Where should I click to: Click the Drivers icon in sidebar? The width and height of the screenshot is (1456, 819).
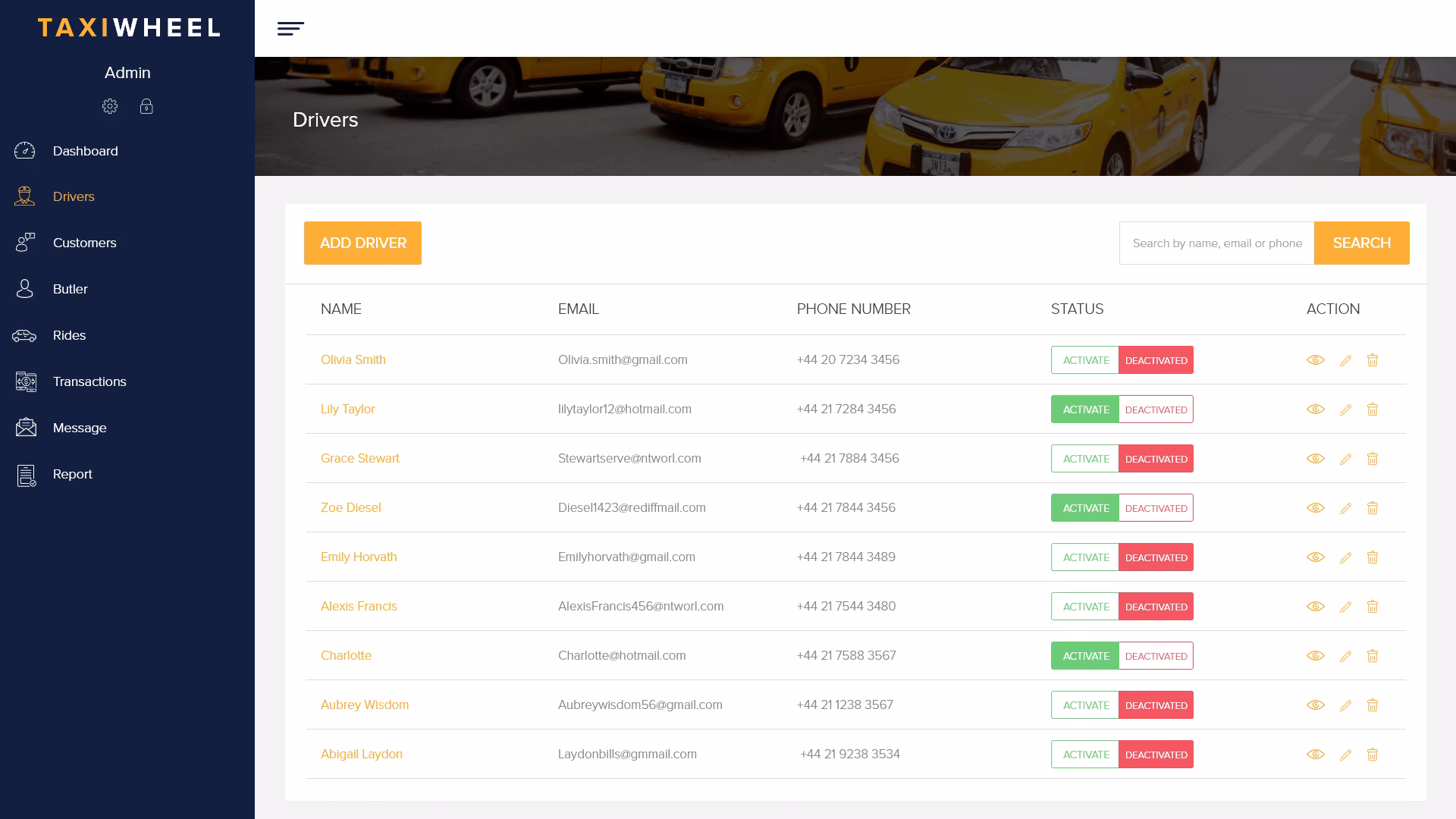25,196
